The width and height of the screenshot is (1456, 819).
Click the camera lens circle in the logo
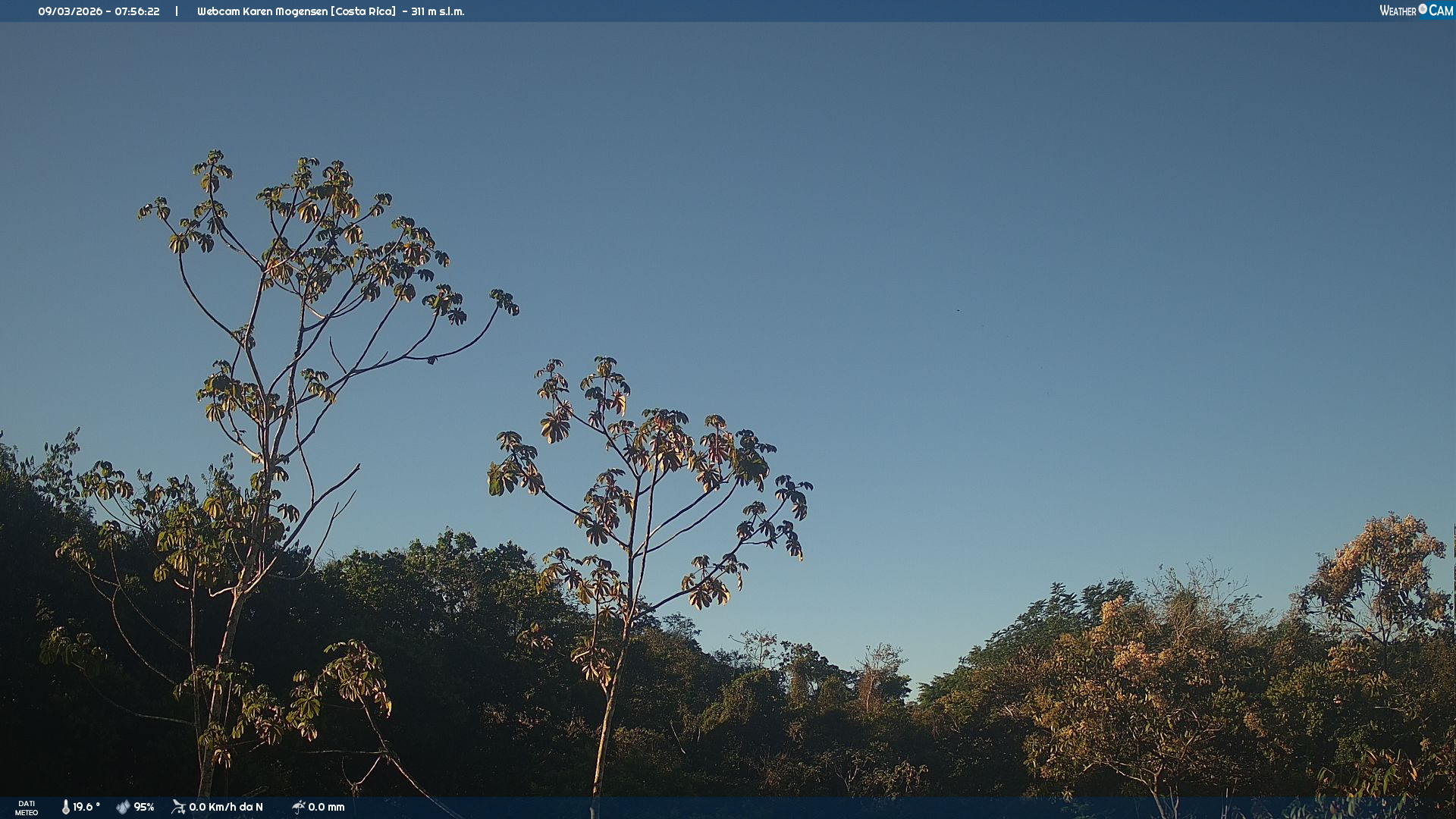(1423, 9)
